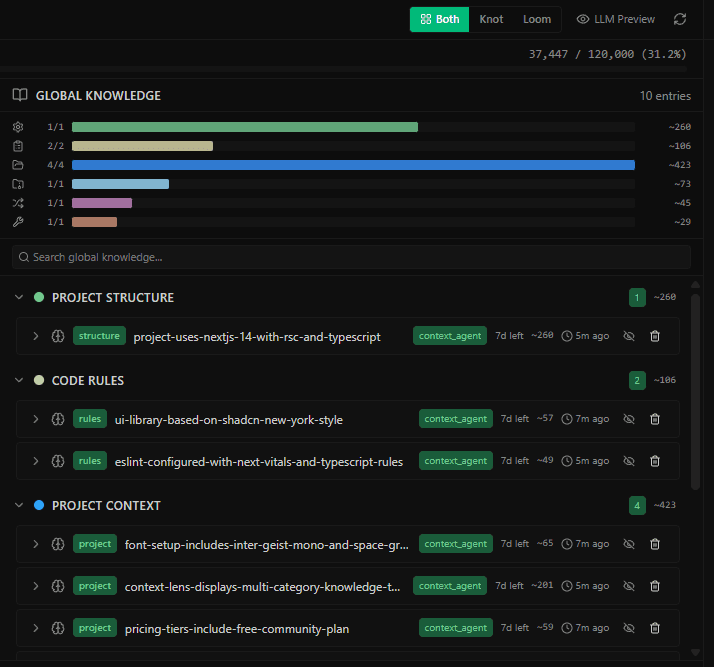714x667 pixels.
Task: Toggle visibility of eslint-configured entry
Action: click(x=629, y=461)
